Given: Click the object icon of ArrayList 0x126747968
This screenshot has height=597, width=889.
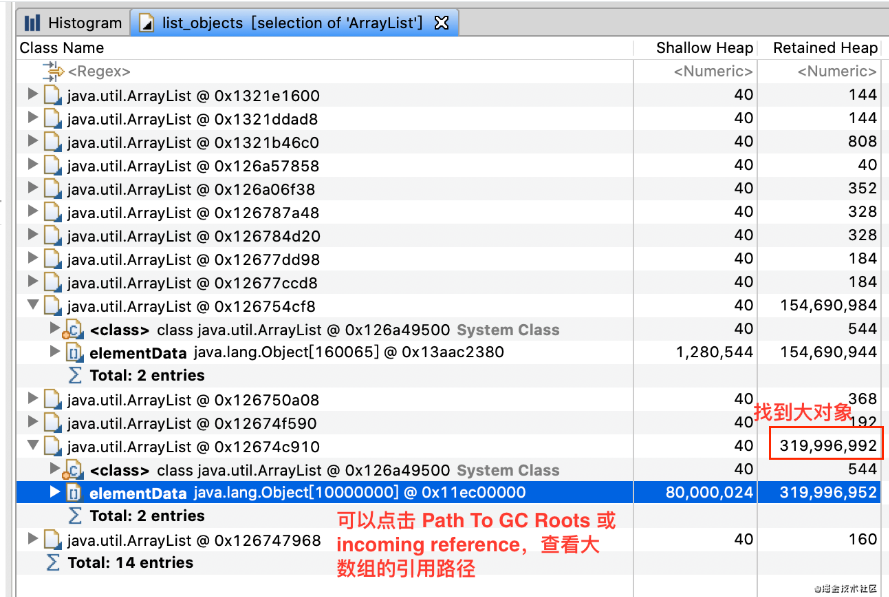Looking at the screenshot, I should (52, 540).
